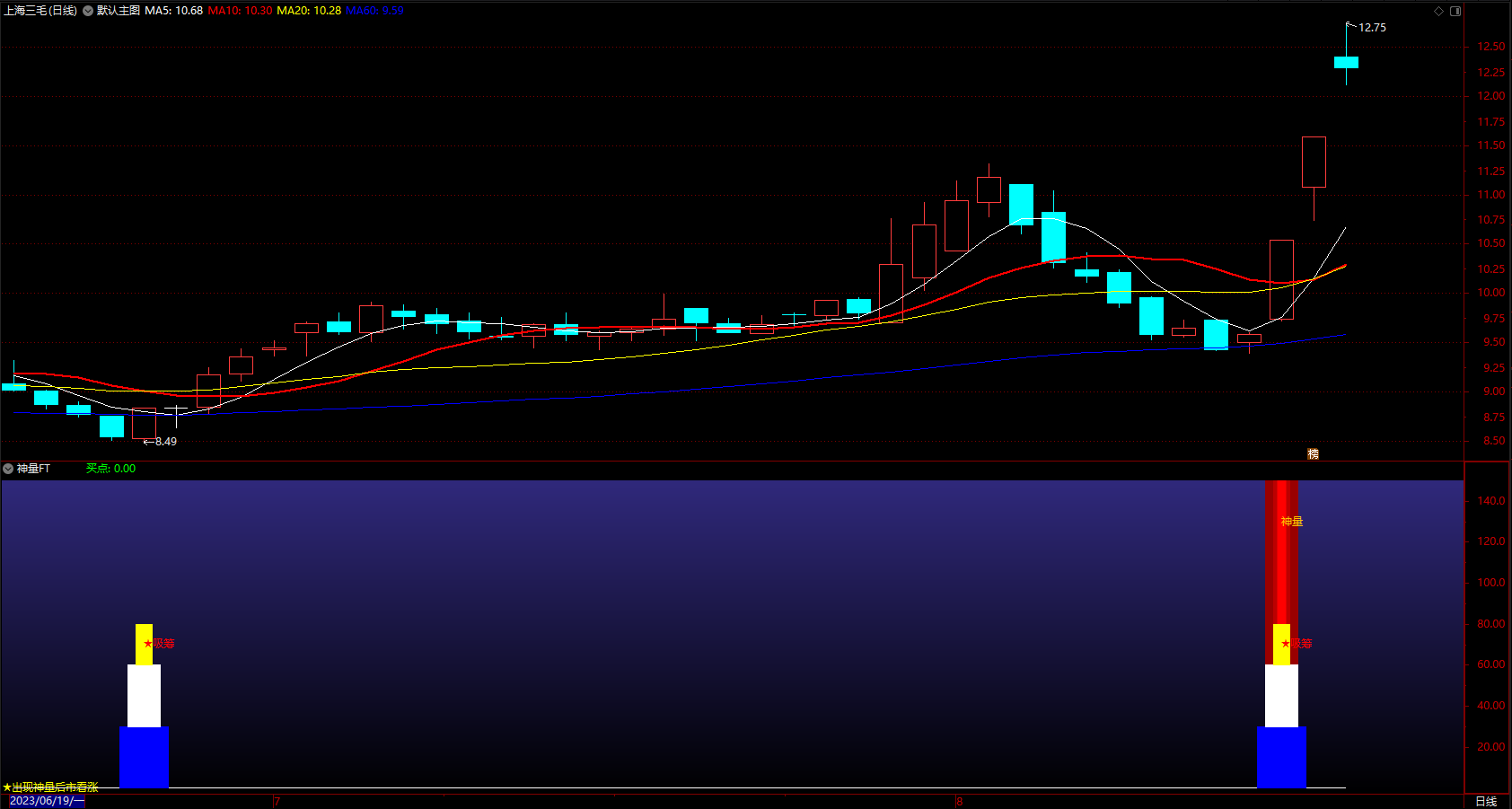The width and height of the screenshot is (1512, 809).
Task: Click the 12.75 high price marker
Action: pyautogui.click(x=1372, y=28)
